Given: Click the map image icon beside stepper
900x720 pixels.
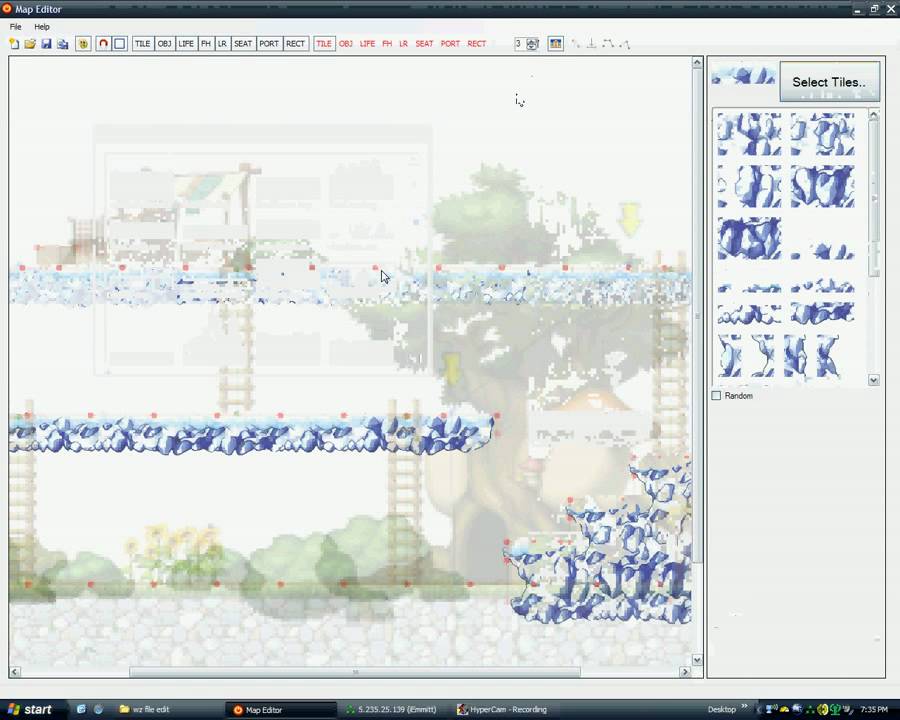Looking at the screenshot, I should click(x=555, y=44).
